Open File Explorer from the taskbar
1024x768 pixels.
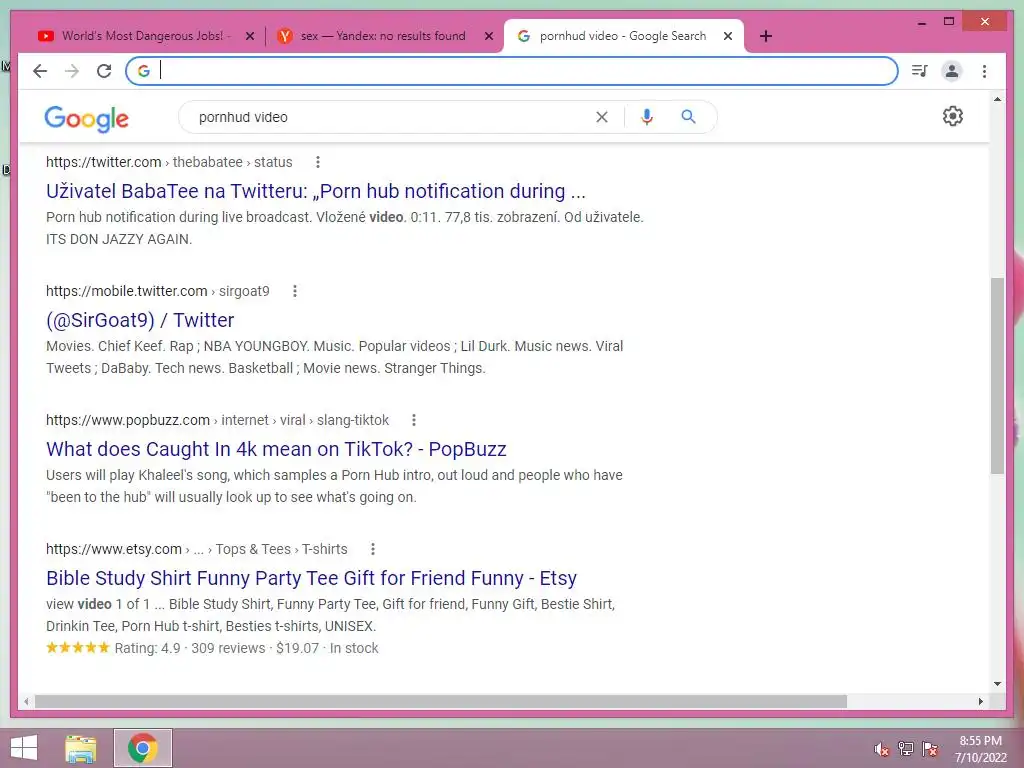pyautogui.click(x=81, y=748)
